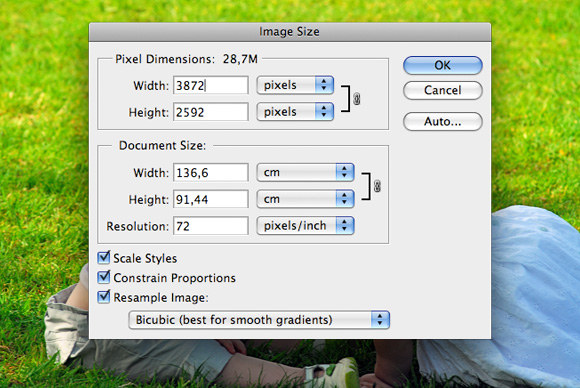Click the document size chain link icon
The height and width of the screenshot is (388, 580).
click(x=377, y=186)
